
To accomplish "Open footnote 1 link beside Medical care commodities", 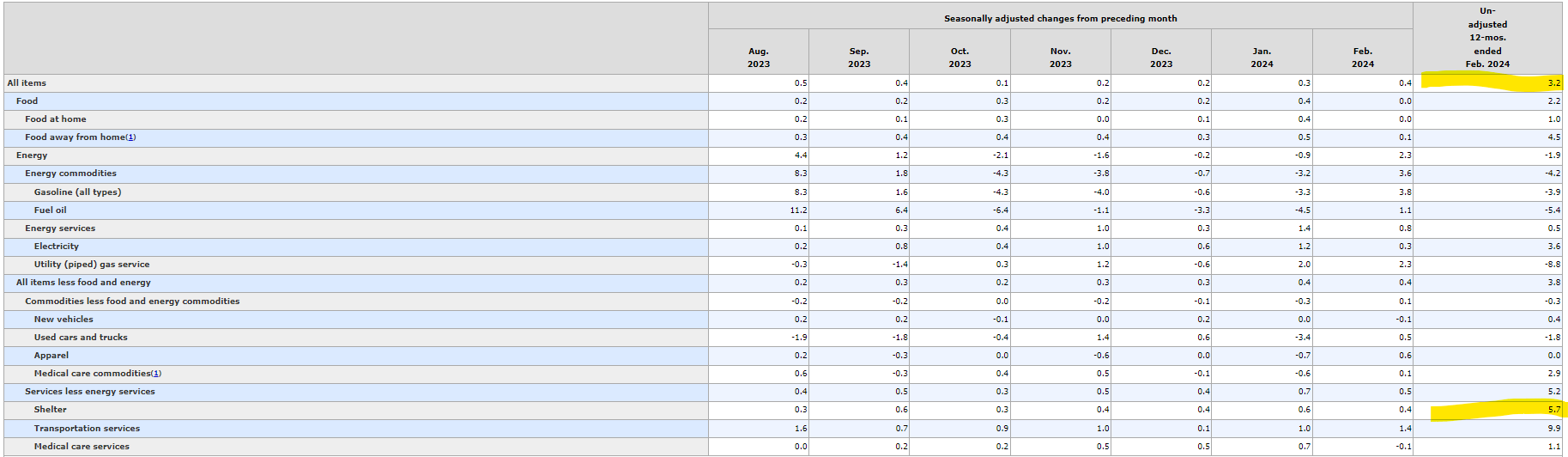I will click(x=156, y=374).
